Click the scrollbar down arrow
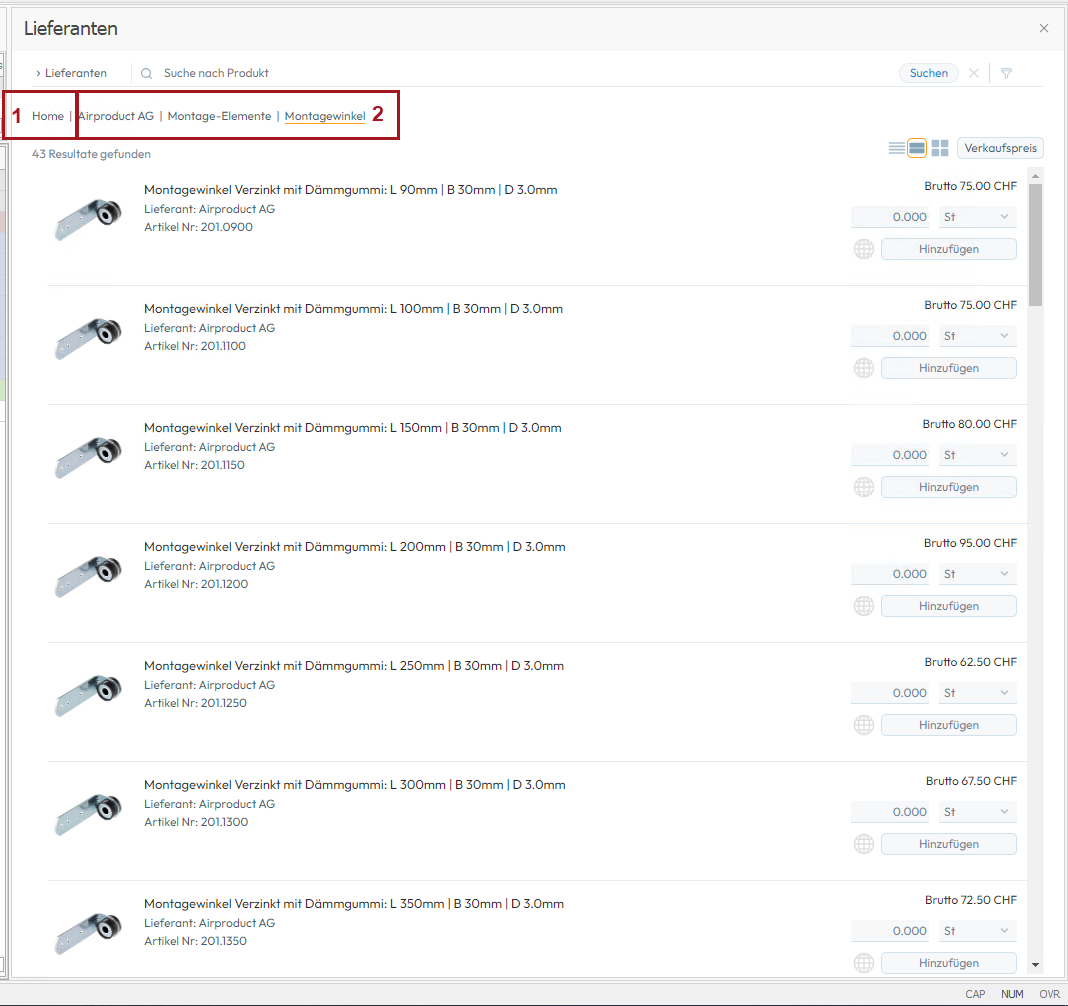1068x1006 pixels. [x=1035, y=964]
